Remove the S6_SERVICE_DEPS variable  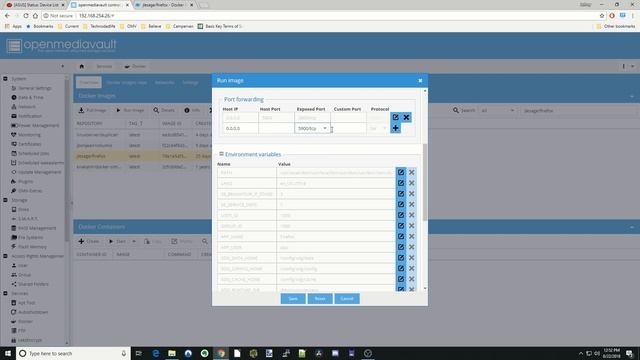point(411,204)
